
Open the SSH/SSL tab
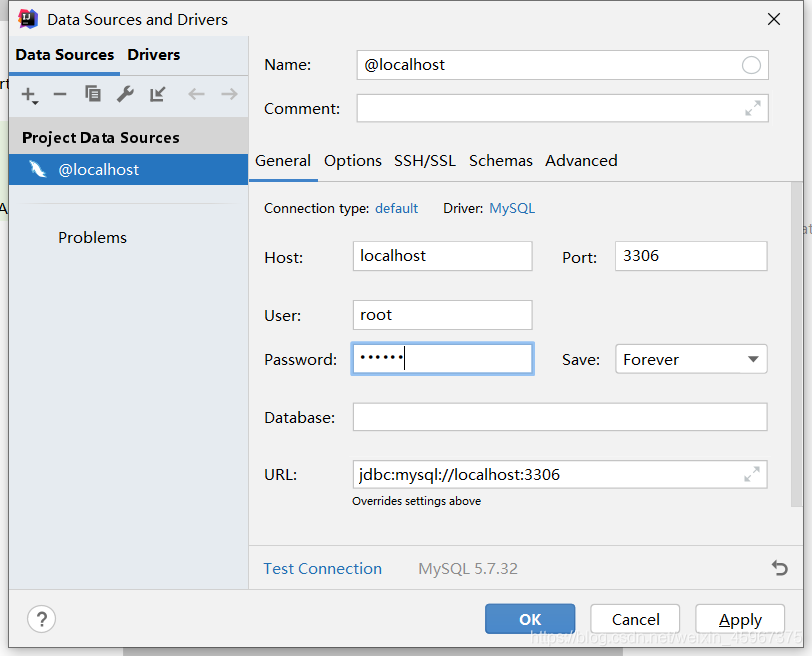424,160
